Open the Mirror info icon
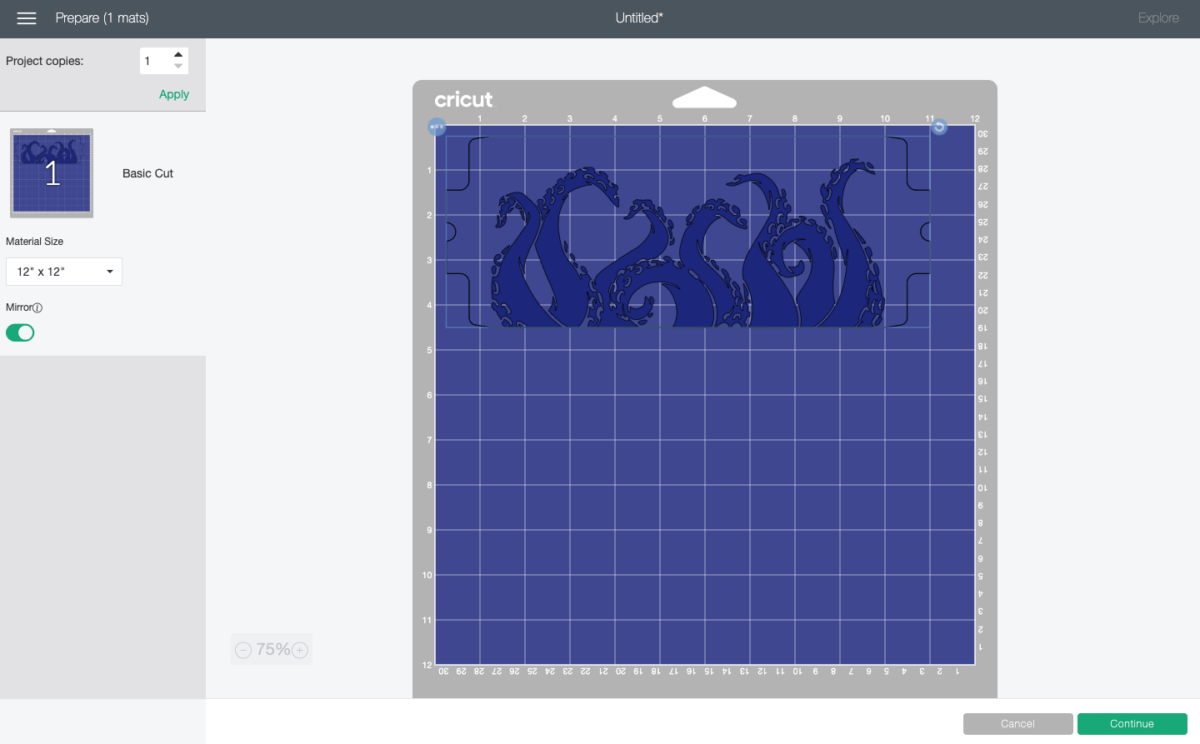Image resolution: width=1200 pixels, height=744 pixels. pos(38,308)
